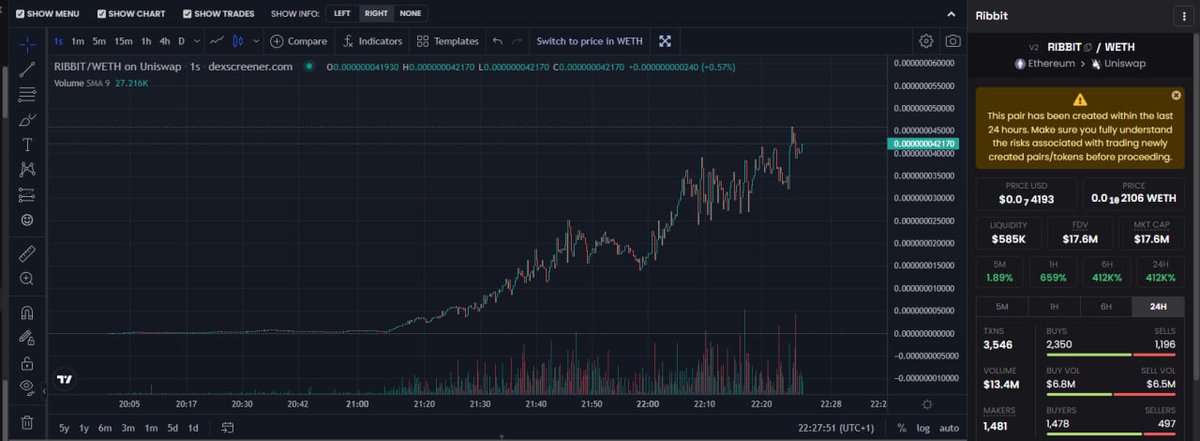Open chart settings gear
The width and height of the screenshot is (1200, 441).
click(x=926, y=41)
